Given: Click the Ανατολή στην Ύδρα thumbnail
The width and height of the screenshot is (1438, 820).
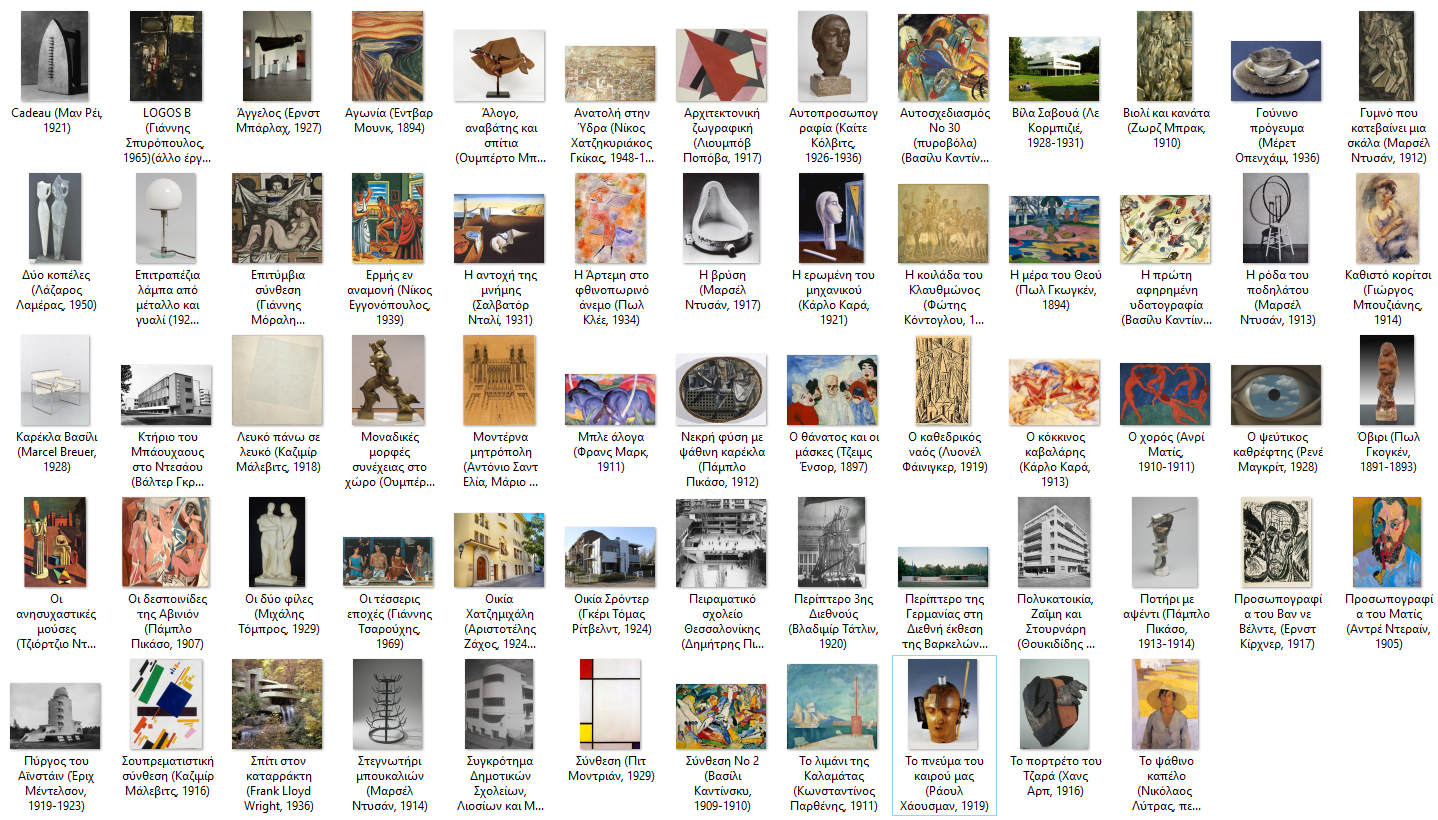Looking at the screenshot, I should pyautogui.click(x=610, y=74).
